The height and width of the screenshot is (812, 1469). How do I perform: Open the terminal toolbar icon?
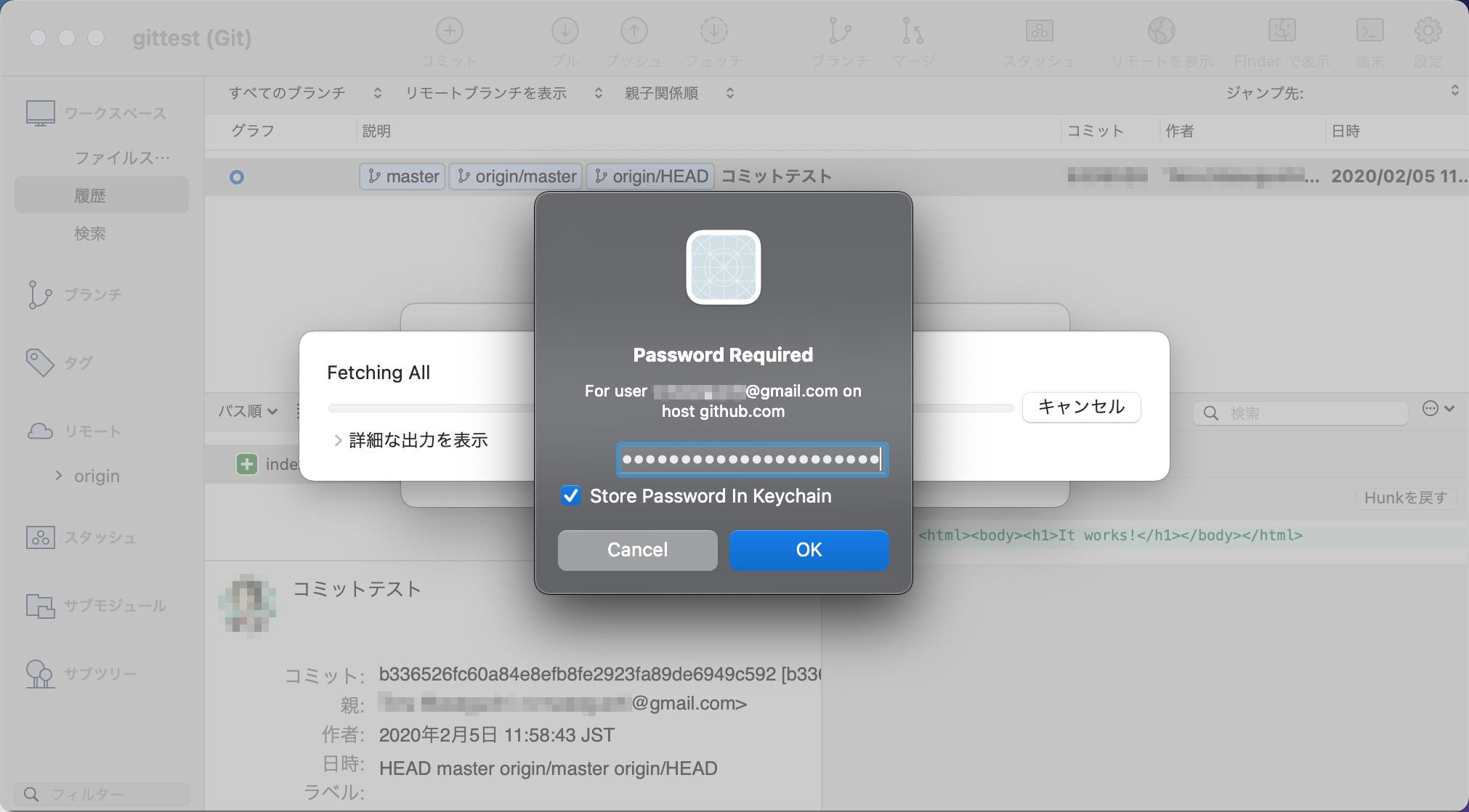coord(1369,32)
